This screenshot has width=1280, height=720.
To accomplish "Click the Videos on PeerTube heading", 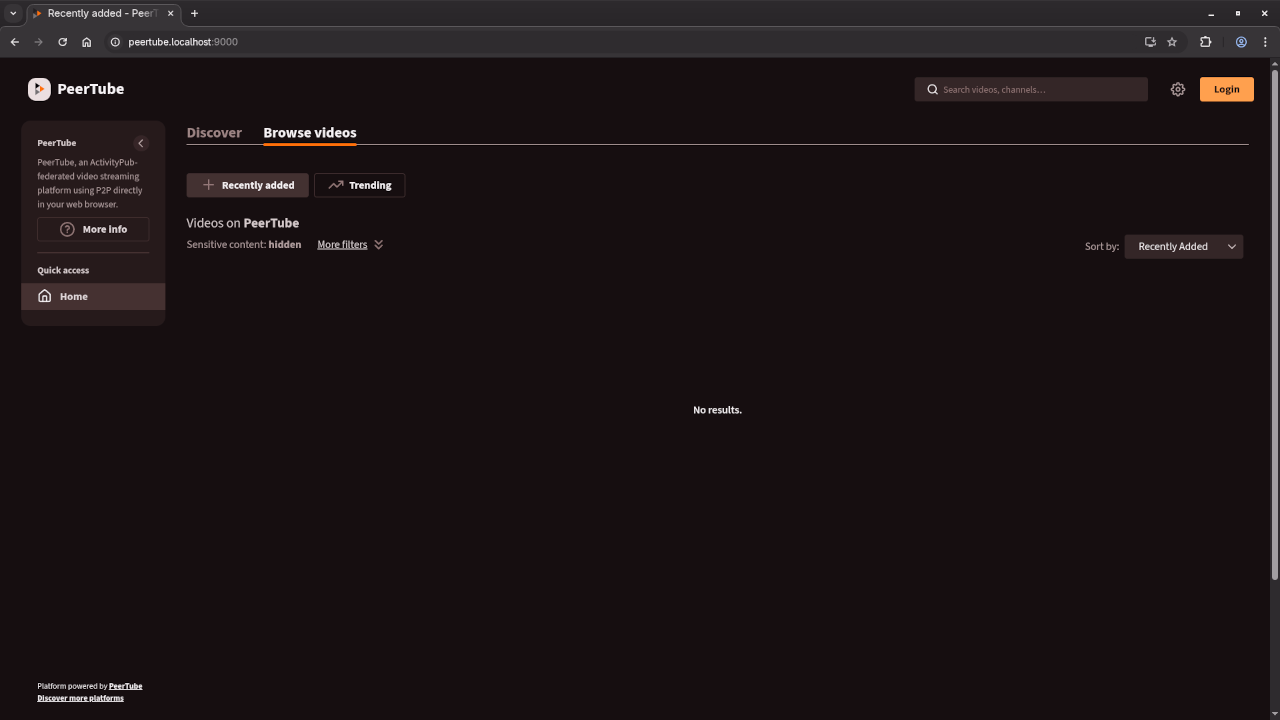I will point(243,223).
